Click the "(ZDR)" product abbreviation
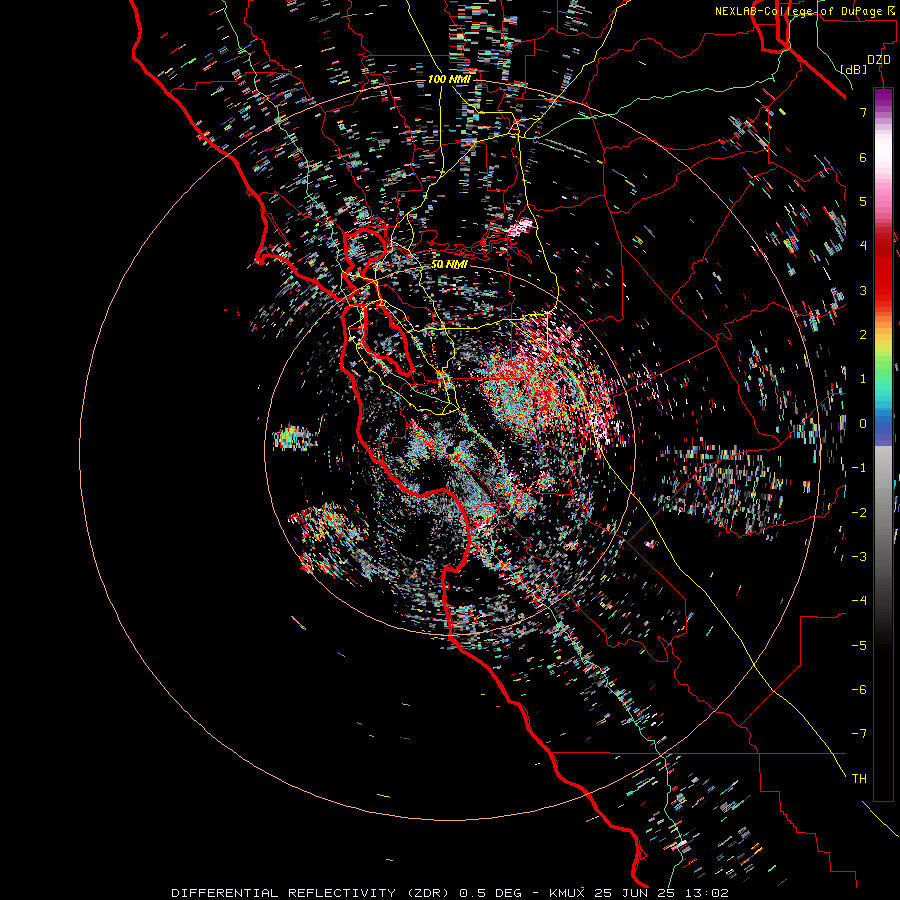 (430, 893)
